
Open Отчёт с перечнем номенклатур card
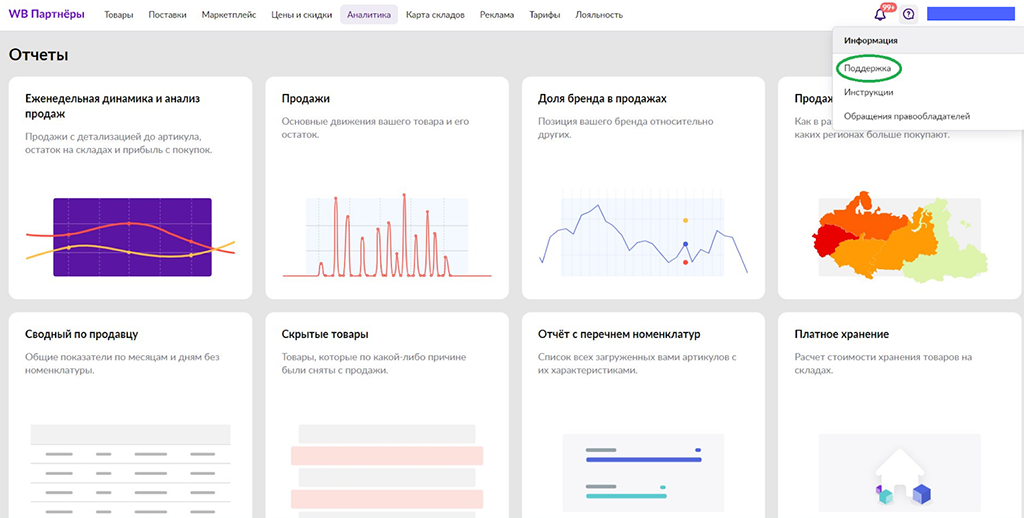pyautogui.click(x=643, y=415)
